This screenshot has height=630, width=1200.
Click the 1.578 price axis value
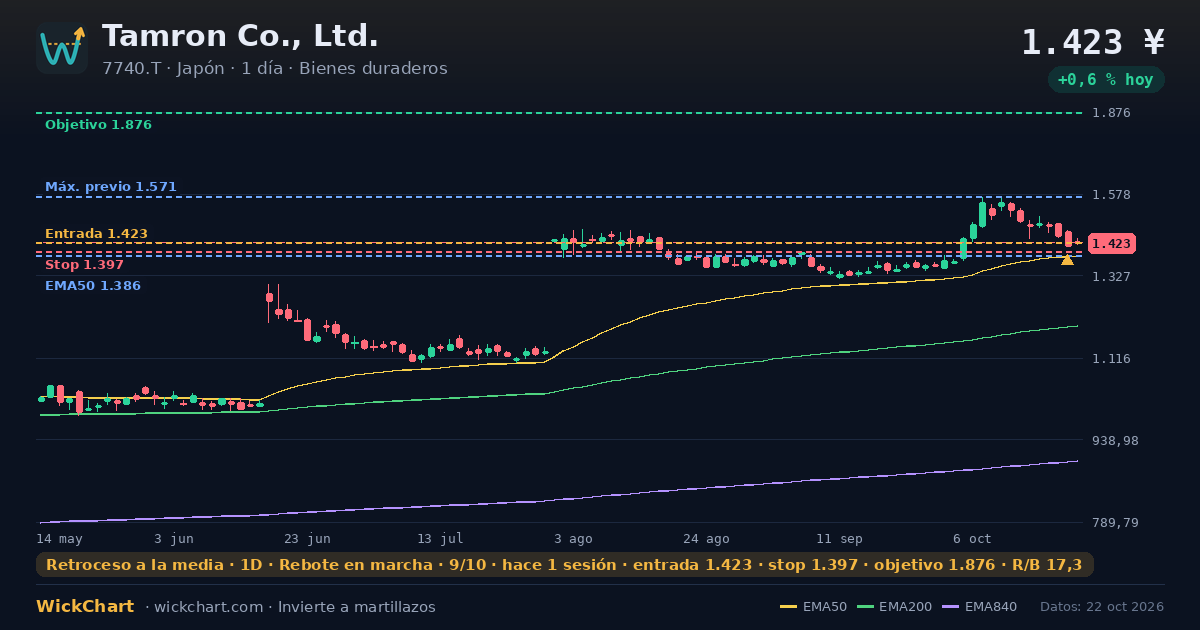1111,195
